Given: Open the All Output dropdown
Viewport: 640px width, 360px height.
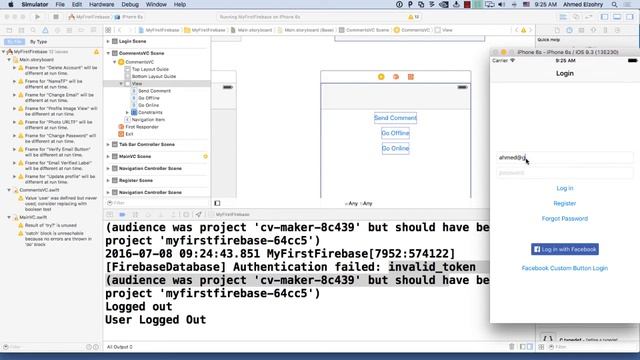Looking at the screenshot, I should coord(120,347).
